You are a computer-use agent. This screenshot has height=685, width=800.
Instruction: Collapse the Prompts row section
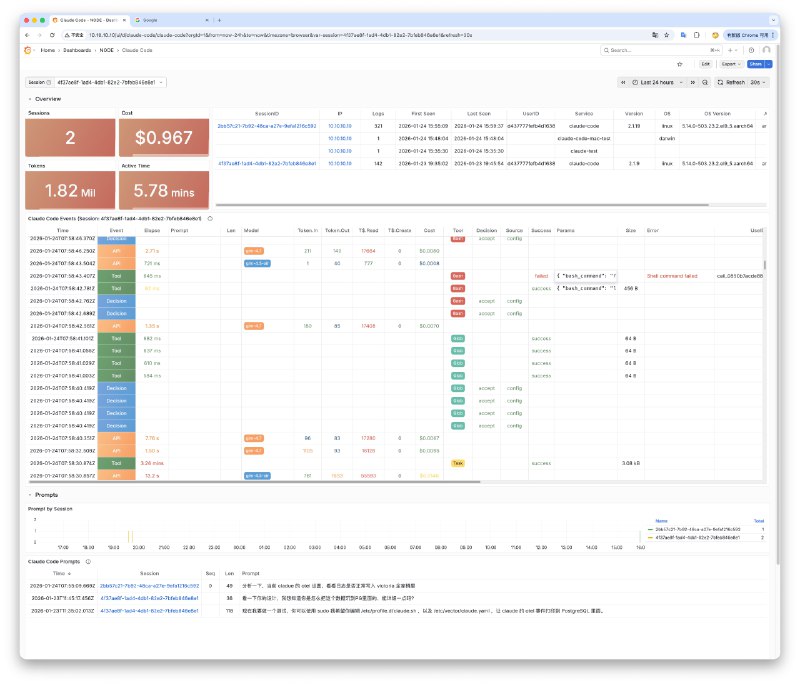30,493
